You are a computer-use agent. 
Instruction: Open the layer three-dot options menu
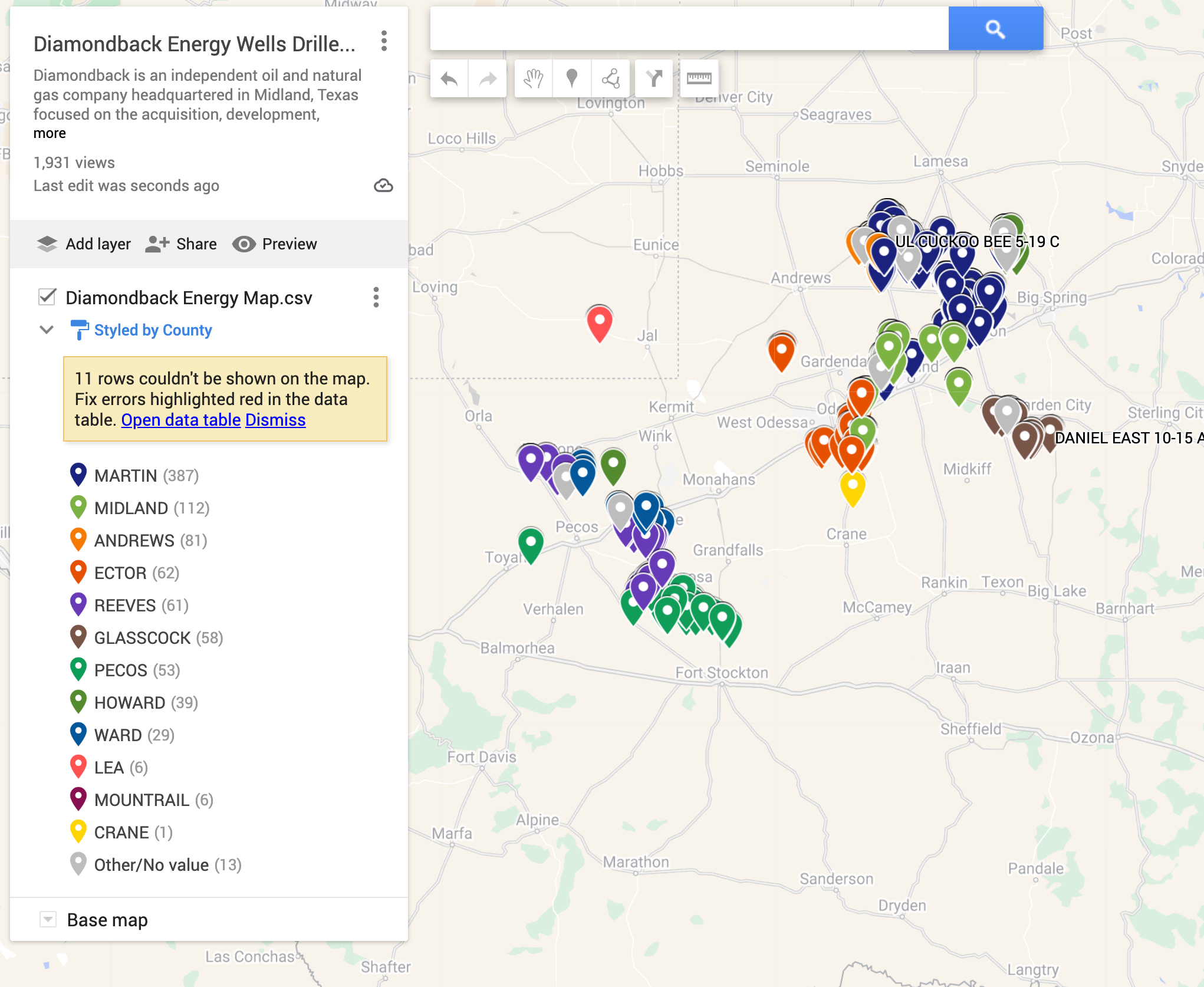point(376,297)
